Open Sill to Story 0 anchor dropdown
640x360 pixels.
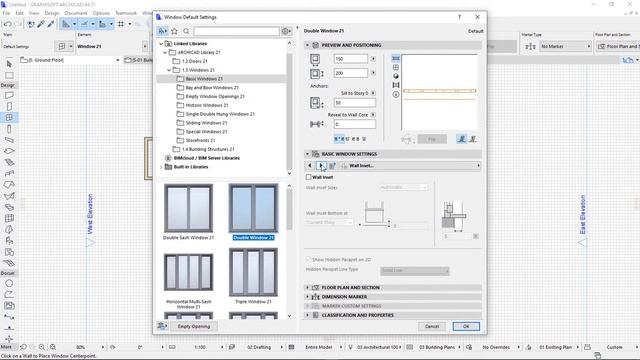tap(373, 93)
